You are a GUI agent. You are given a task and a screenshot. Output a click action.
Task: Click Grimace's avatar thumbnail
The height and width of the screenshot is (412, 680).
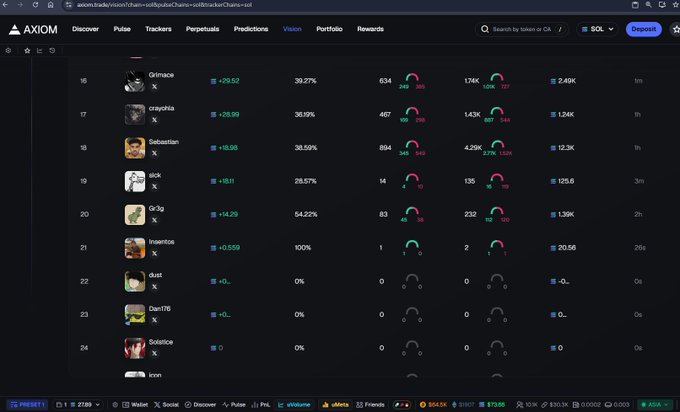(135, 81)
